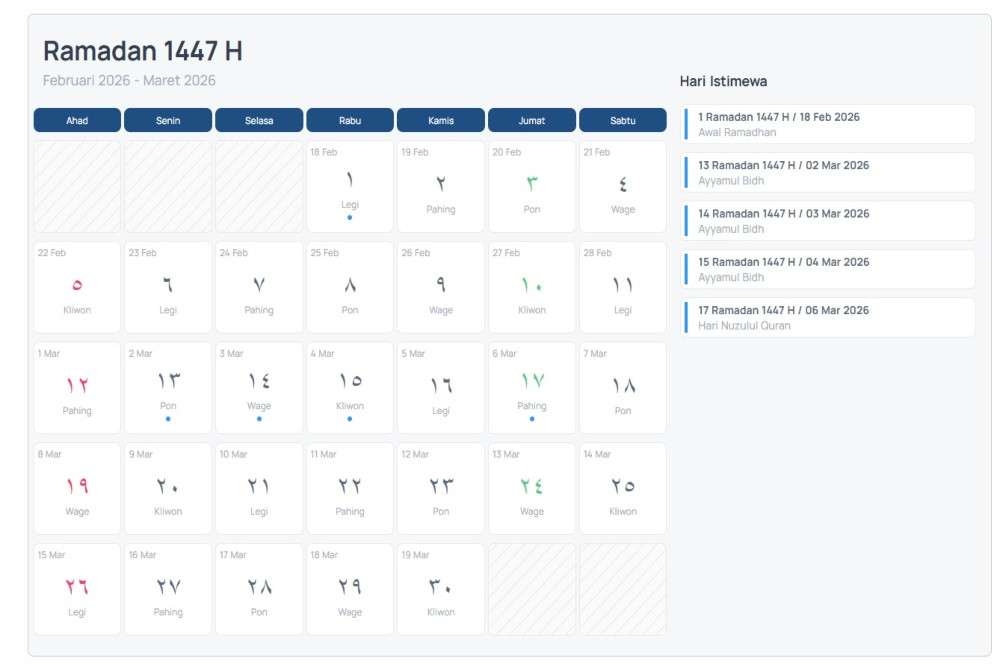Select the 28 Feb Legi date cell
This screenshot has width=1000, height=667.
[622, 287]
